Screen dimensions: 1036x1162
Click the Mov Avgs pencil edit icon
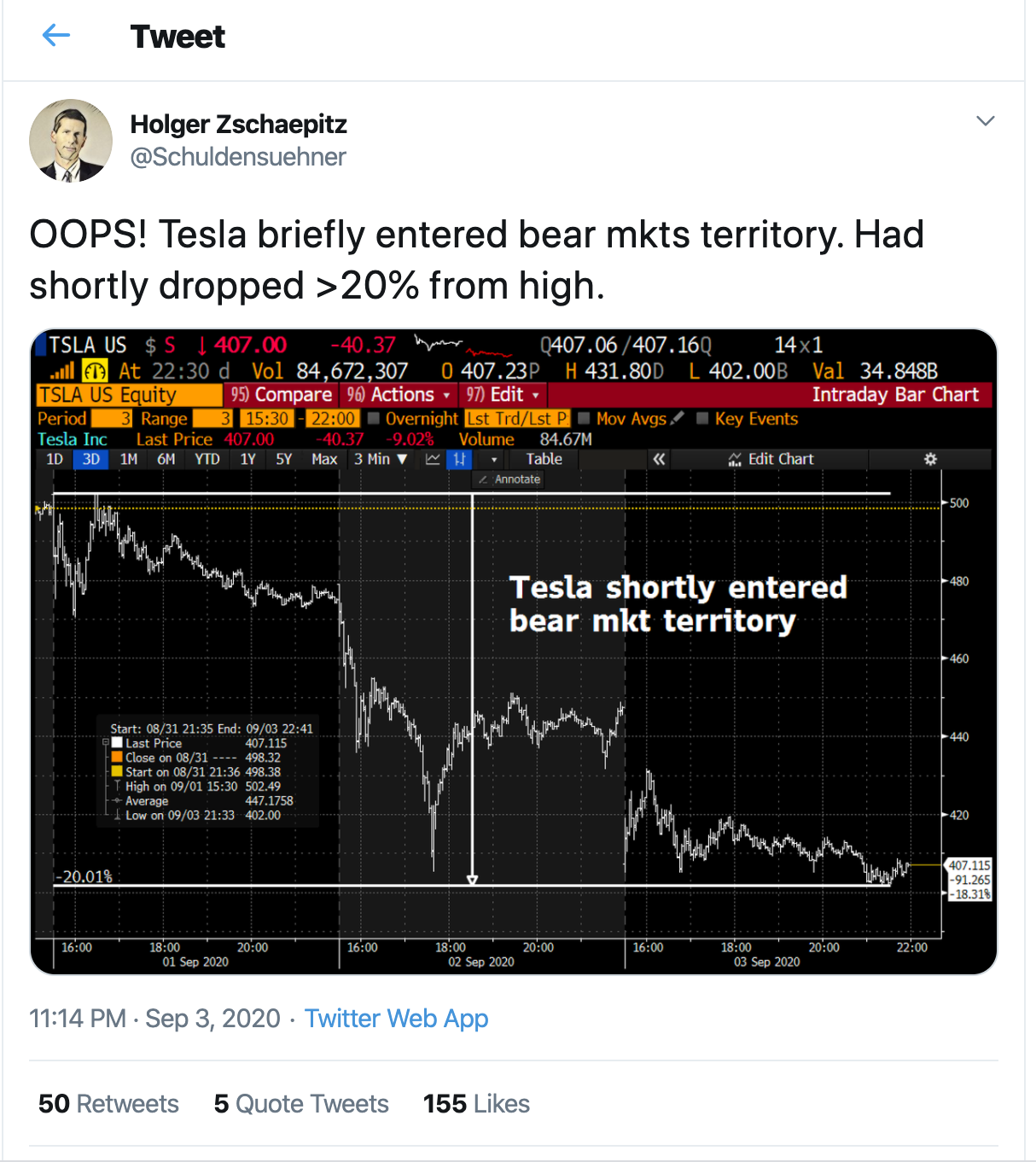tap(678, 418)
